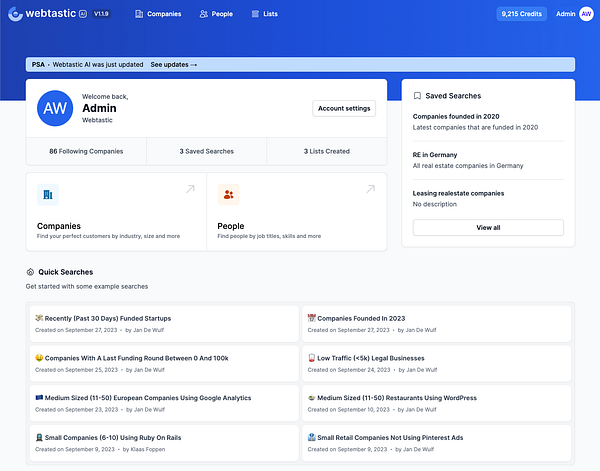The height and width of the screenshot is (471, 600).
Task: Run Last Funding Round Between 0 And 100k search
Action: tap(164, 363)
